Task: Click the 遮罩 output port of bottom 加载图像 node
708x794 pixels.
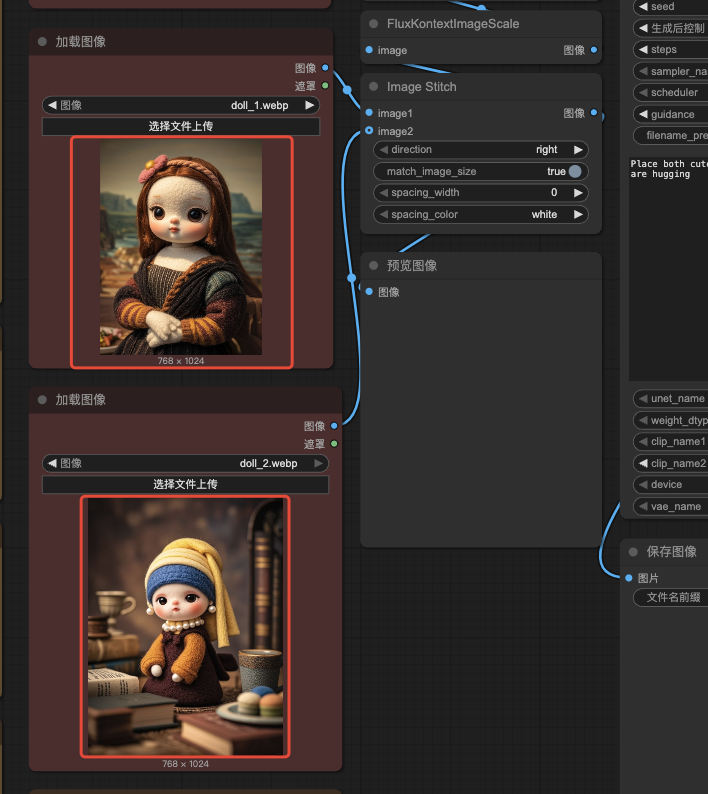Action: pyautogui.click(x=334, y=444)
